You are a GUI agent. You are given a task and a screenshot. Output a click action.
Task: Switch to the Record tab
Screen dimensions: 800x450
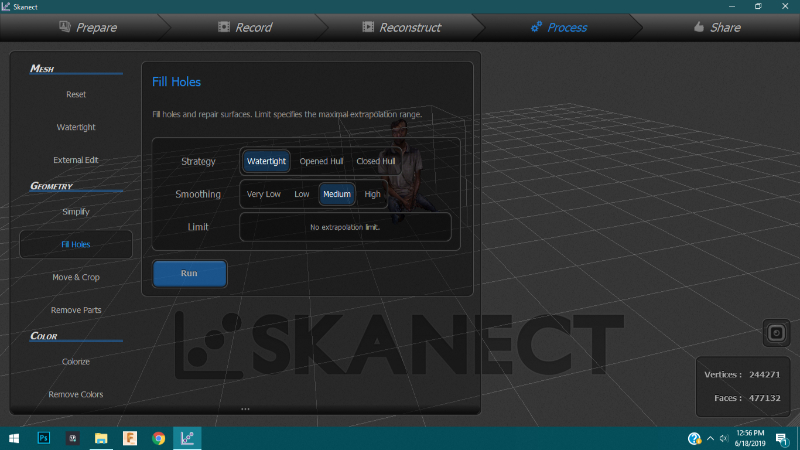pos(245,28)
